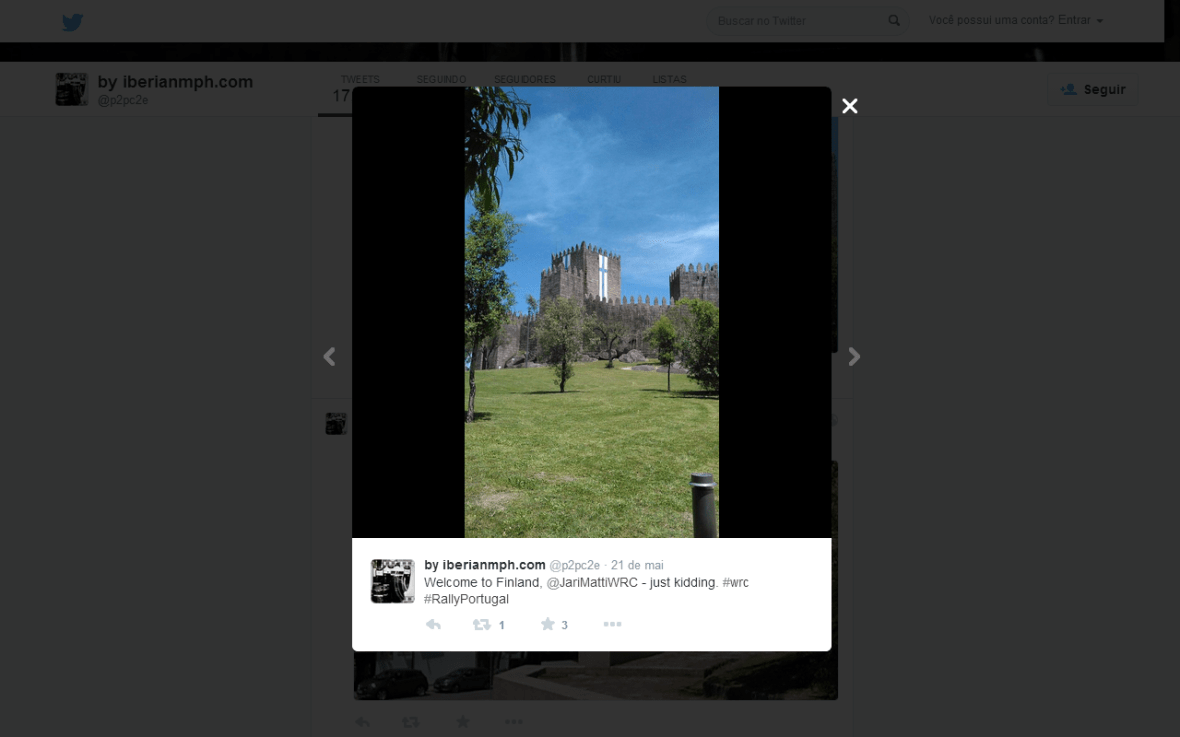Open profile avatar in page header

72,89
